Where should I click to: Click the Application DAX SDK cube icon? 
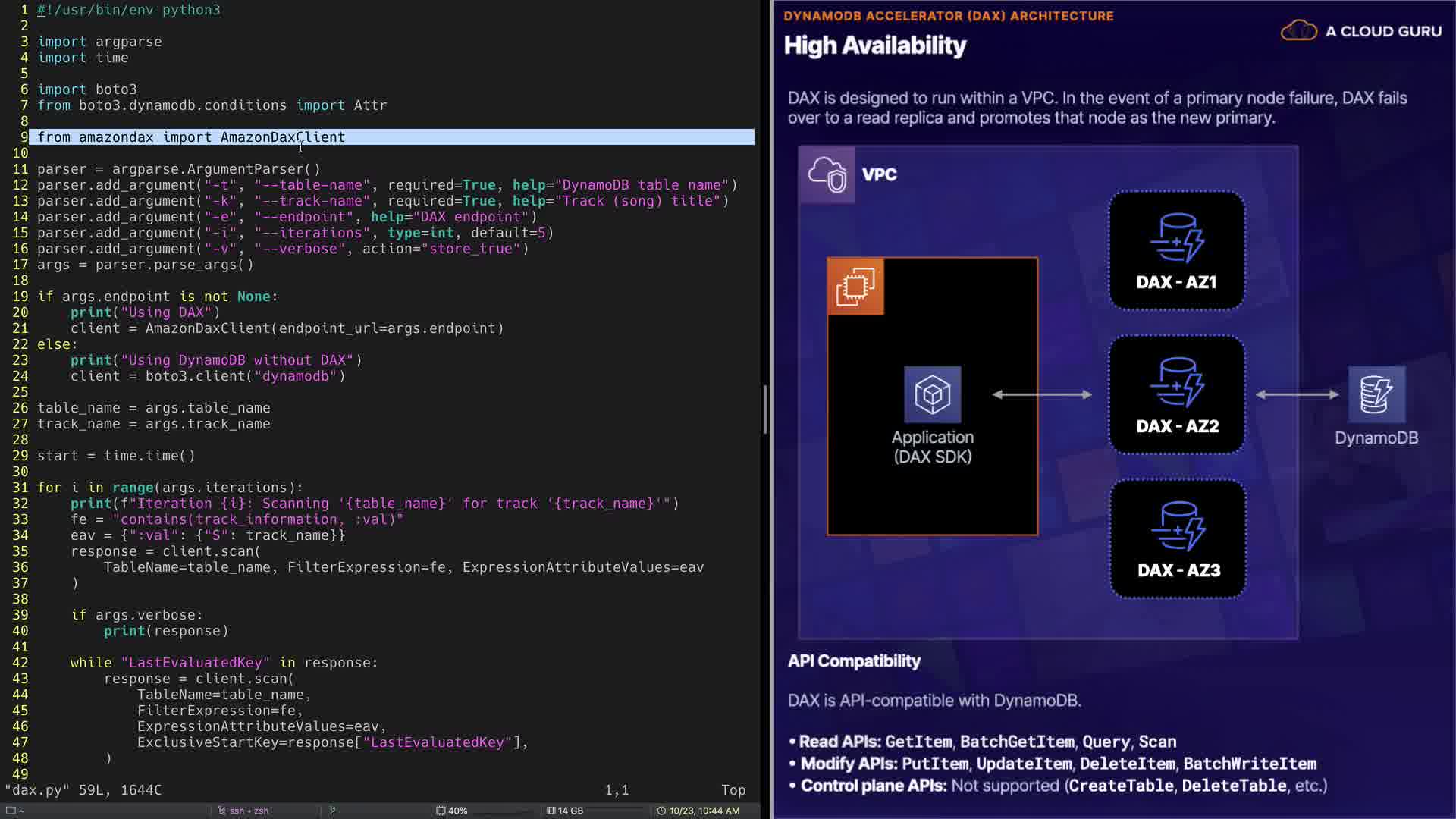pyautogui.click(x=933, y=394)
